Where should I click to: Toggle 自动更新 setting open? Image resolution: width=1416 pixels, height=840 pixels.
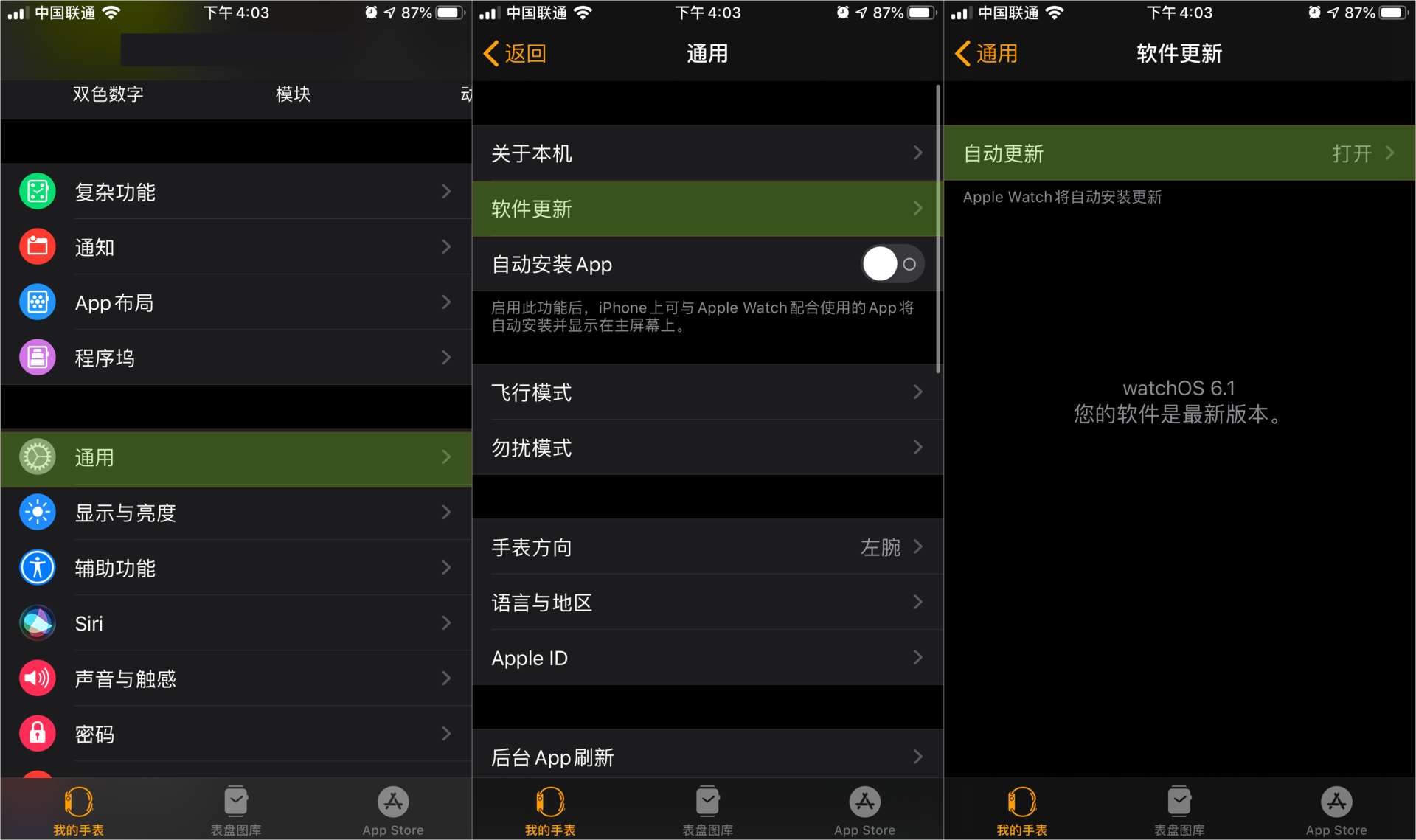(1180, 152)
